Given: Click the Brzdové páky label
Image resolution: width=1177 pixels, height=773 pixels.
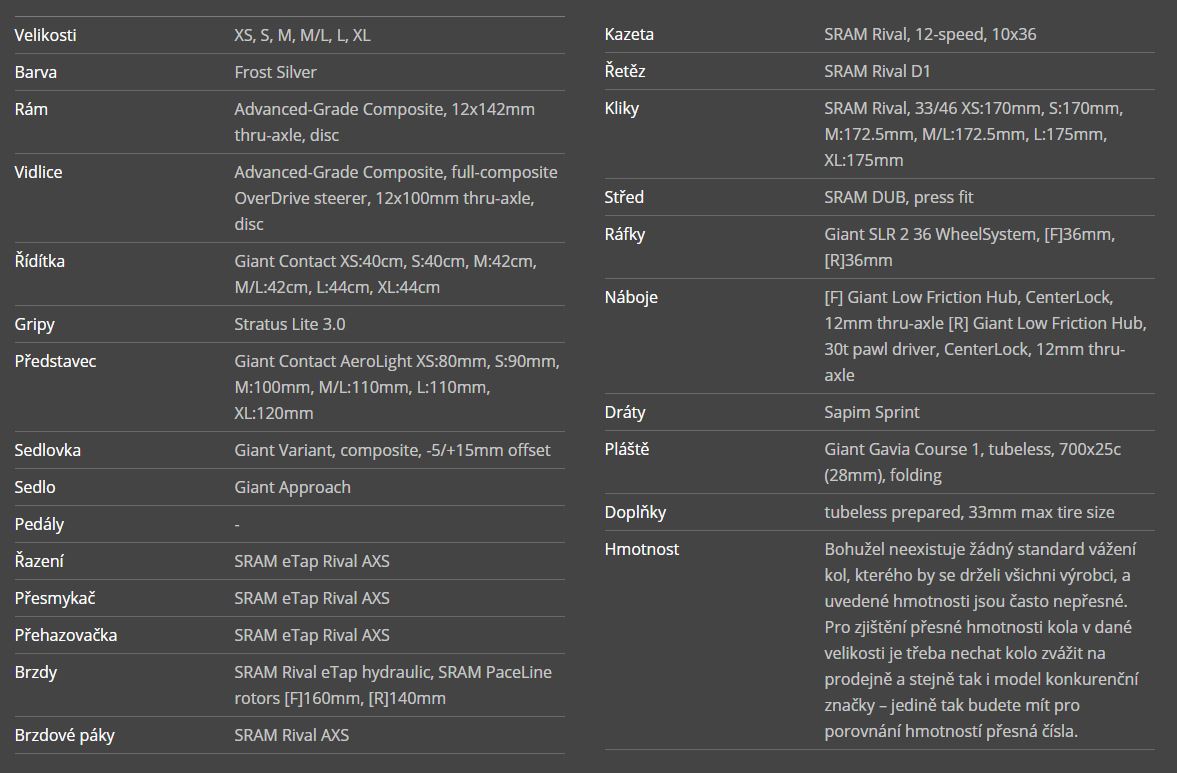Looking at the screenshot, I should click(65, 735).
